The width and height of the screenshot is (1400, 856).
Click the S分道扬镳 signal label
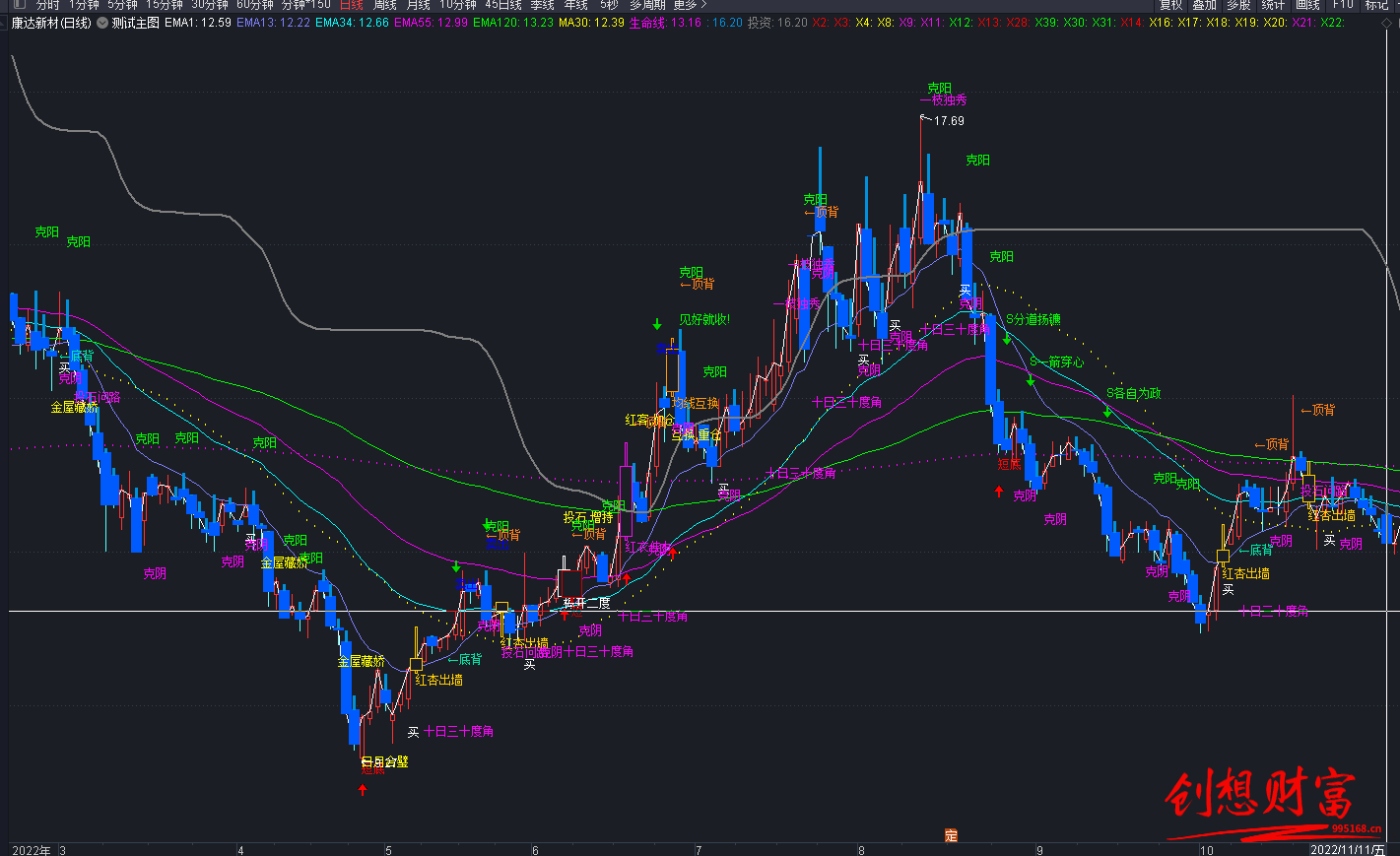tap(1033, 319)
